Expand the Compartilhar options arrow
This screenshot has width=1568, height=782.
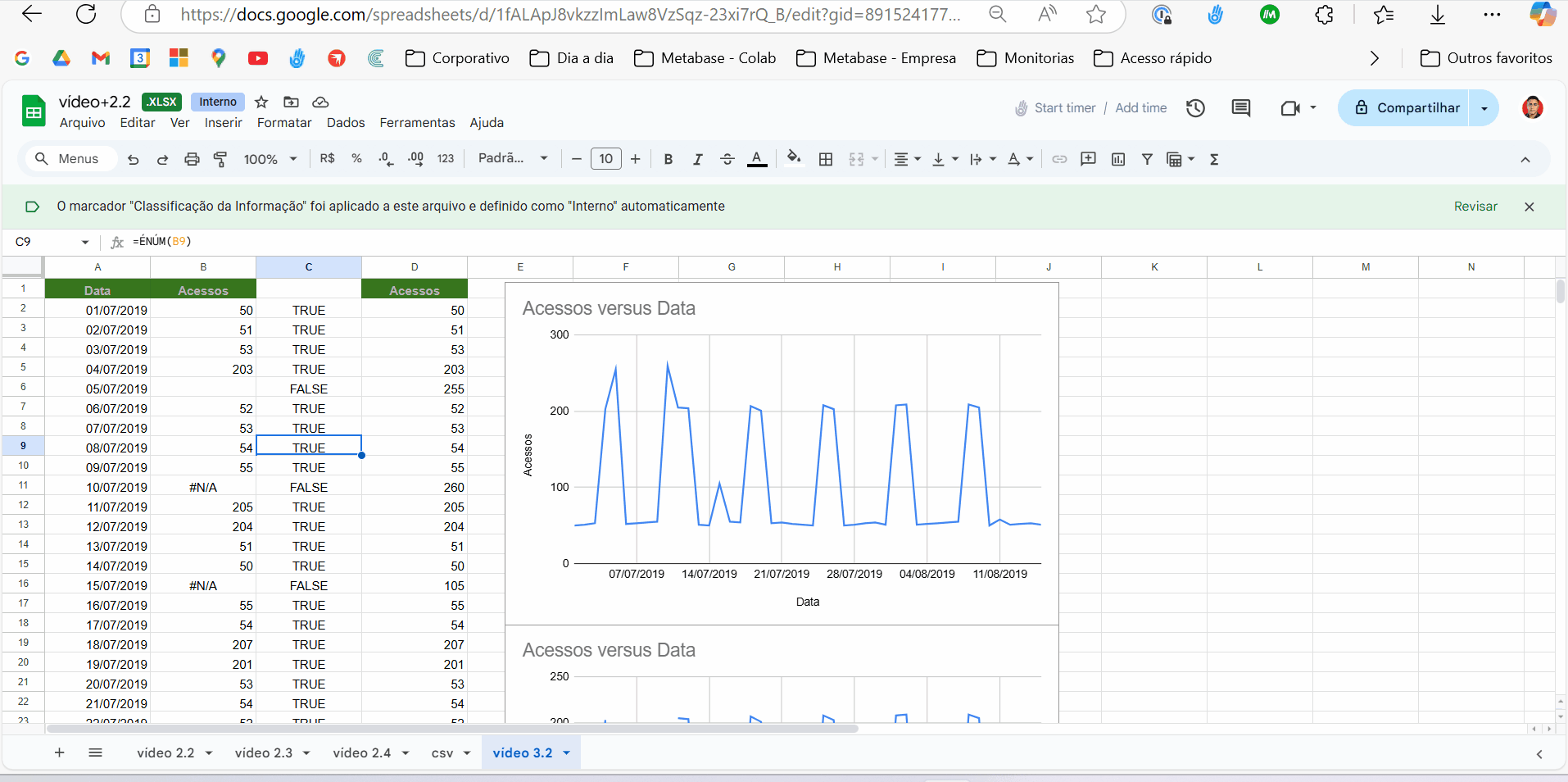1484,107
